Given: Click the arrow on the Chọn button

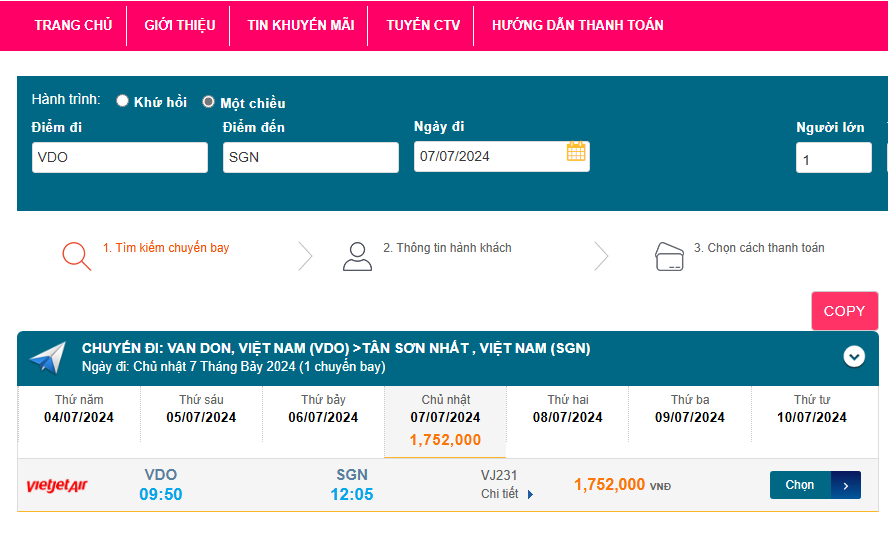Looking at the screenshot, I should (x=846, y=485).
